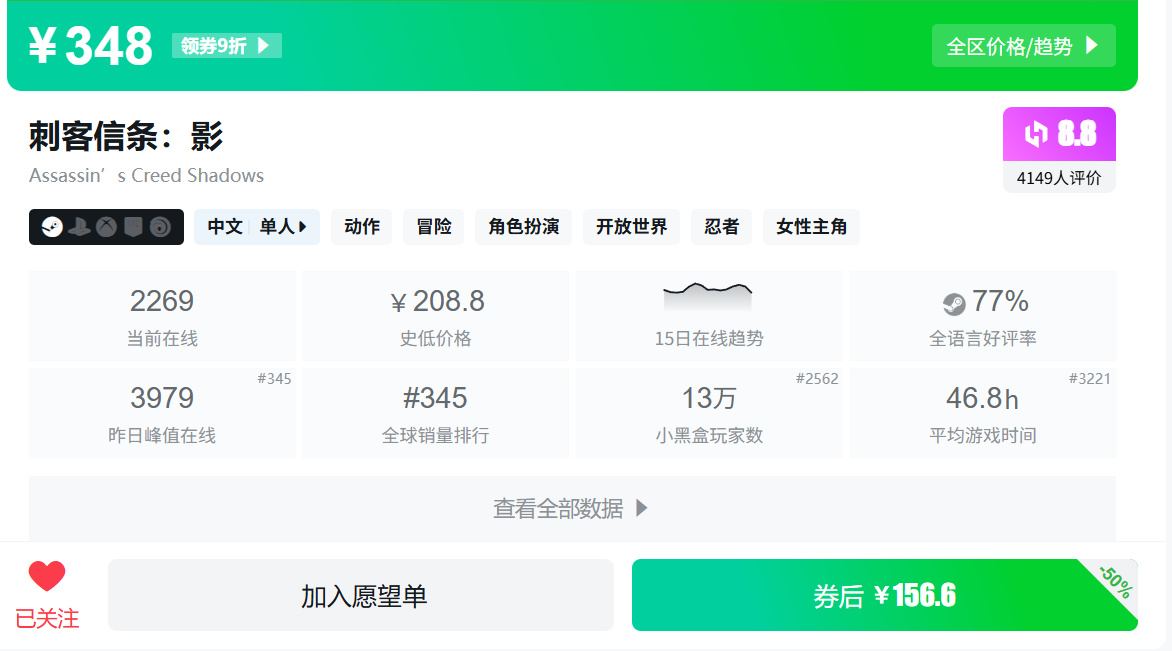This screenshot has width=1172, height=651.
Task: Click the Xbox platform icon
Action: (x=106, y=226)
